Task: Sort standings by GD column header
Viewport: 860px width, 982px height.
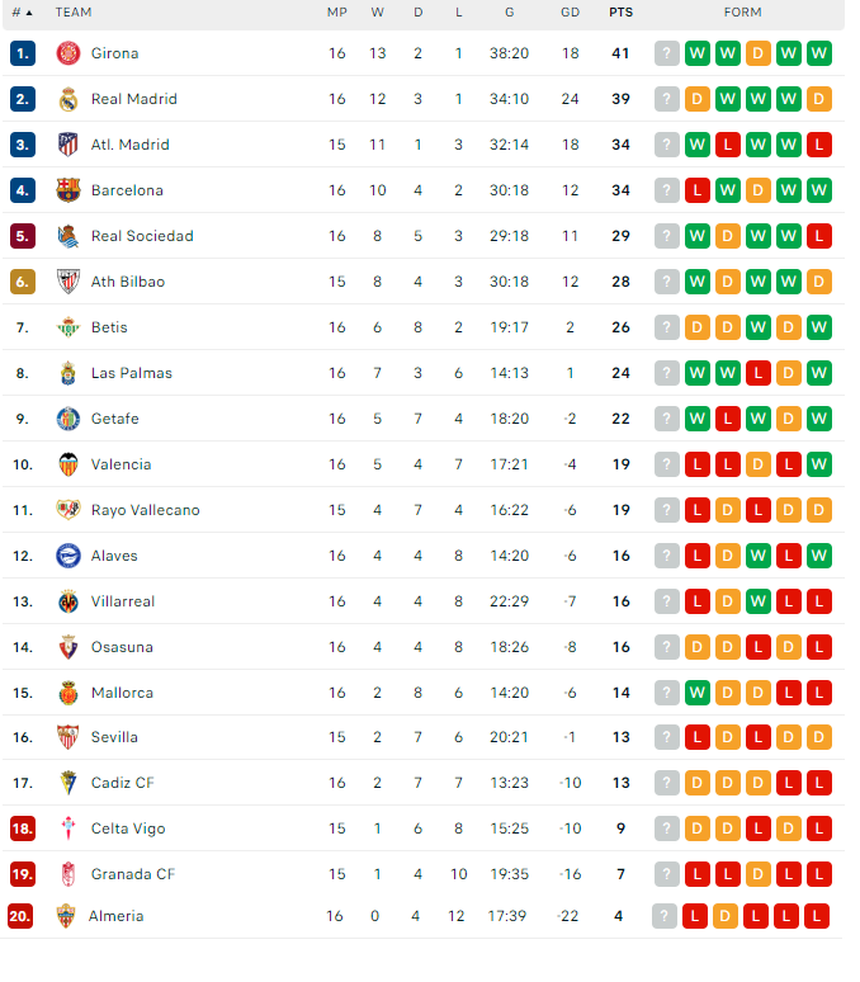Action: [570, 13]
